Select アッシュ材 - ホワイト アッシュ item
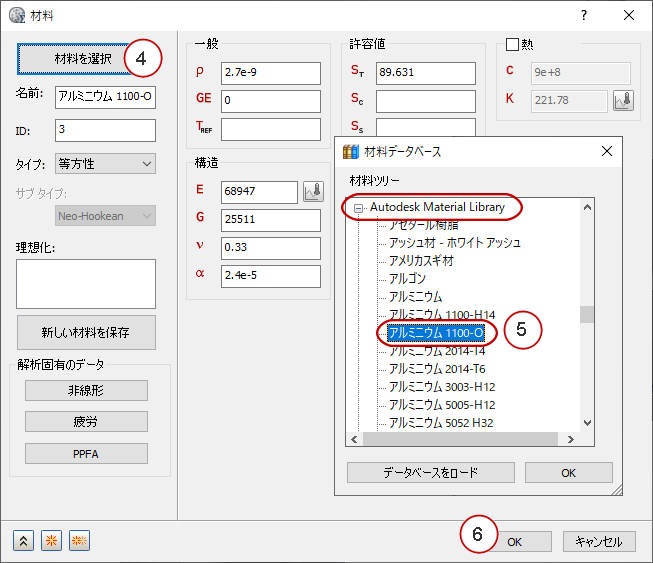 pyautogui.click(x=455, y=243)
